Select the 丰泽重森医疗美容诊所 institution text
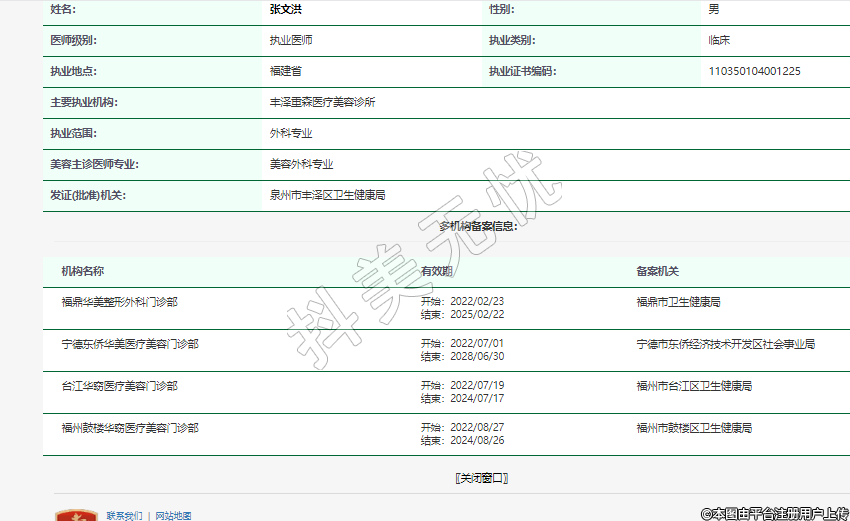 (x=323, y=102)
